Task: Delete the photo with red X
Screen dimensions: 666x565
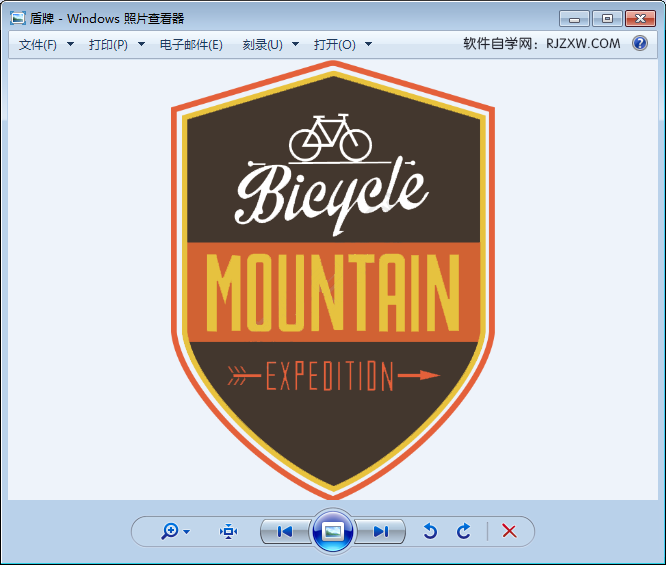Action: coord(509,531)
